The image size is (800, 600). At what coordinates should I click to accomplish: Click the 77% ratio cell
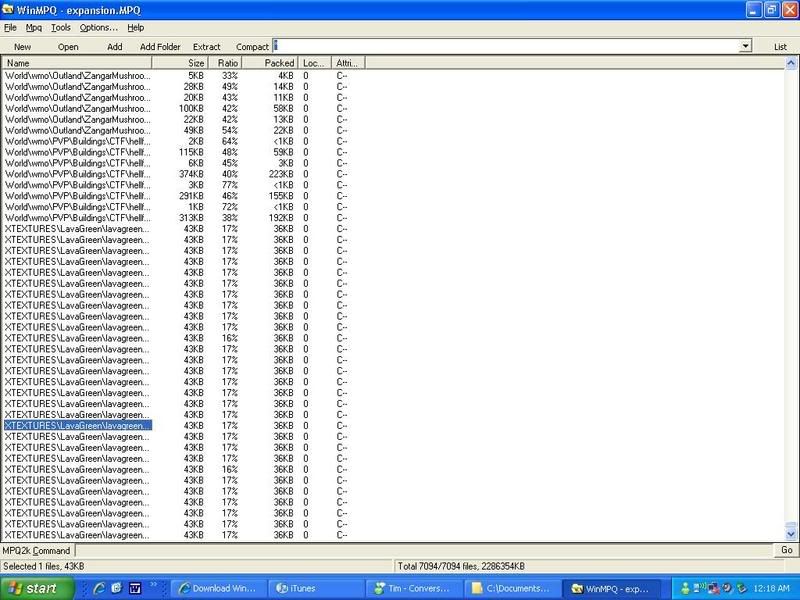(x=230, y=185)
